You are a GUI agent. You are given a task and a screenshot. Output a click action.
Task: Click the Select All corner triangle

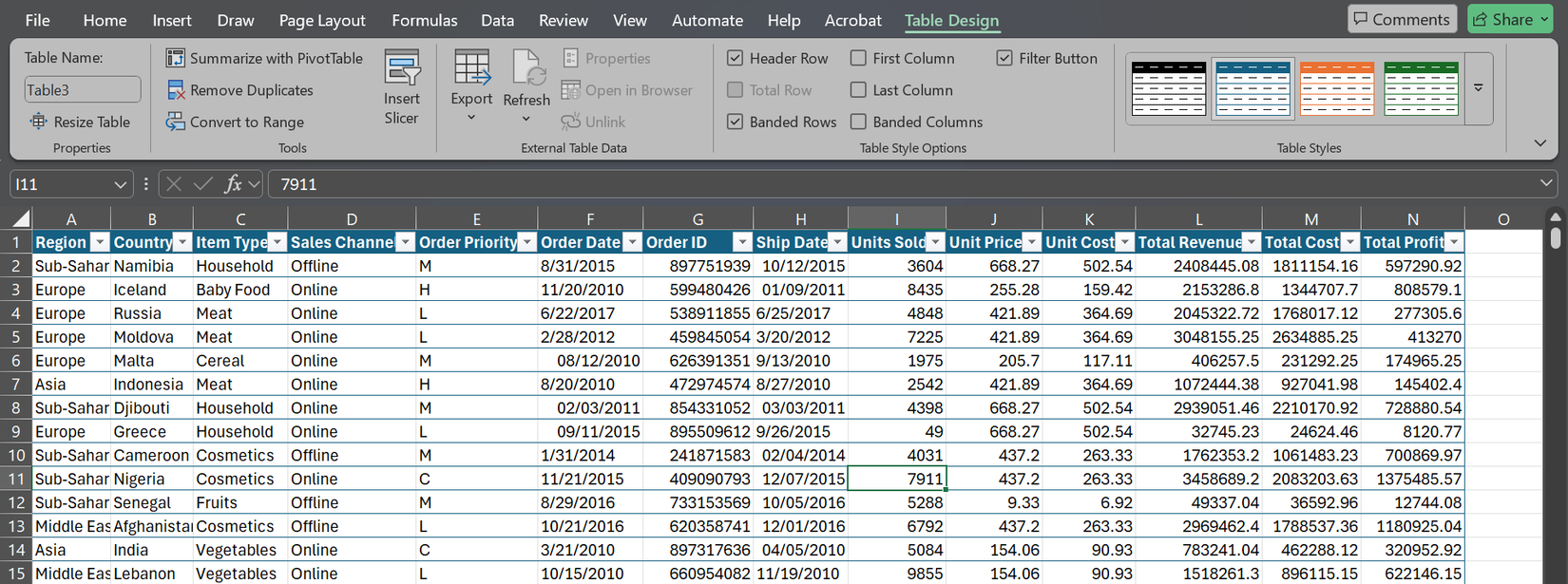coord(20,219)
